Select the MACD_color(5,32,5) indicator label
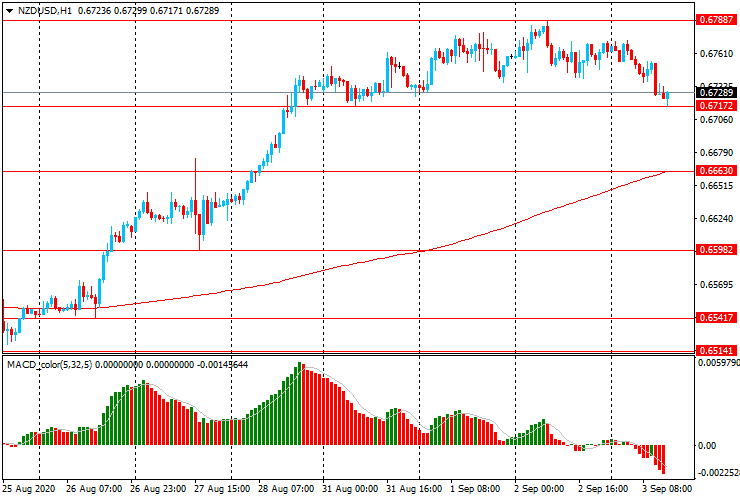The width and height of the screenshot is (740, 500). click(x=50, y=364)
